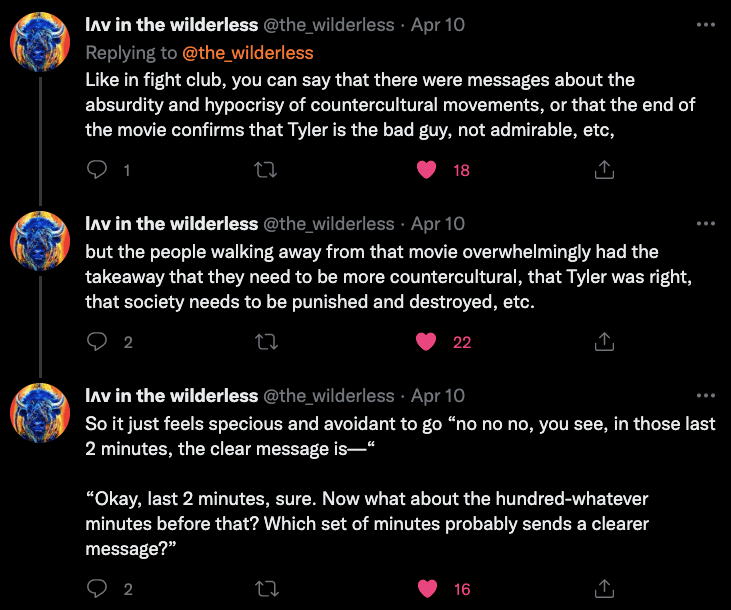Reply to the 'specious and avoidant' tweet
This screenshot has height=610, width=731.
(97, 589)
